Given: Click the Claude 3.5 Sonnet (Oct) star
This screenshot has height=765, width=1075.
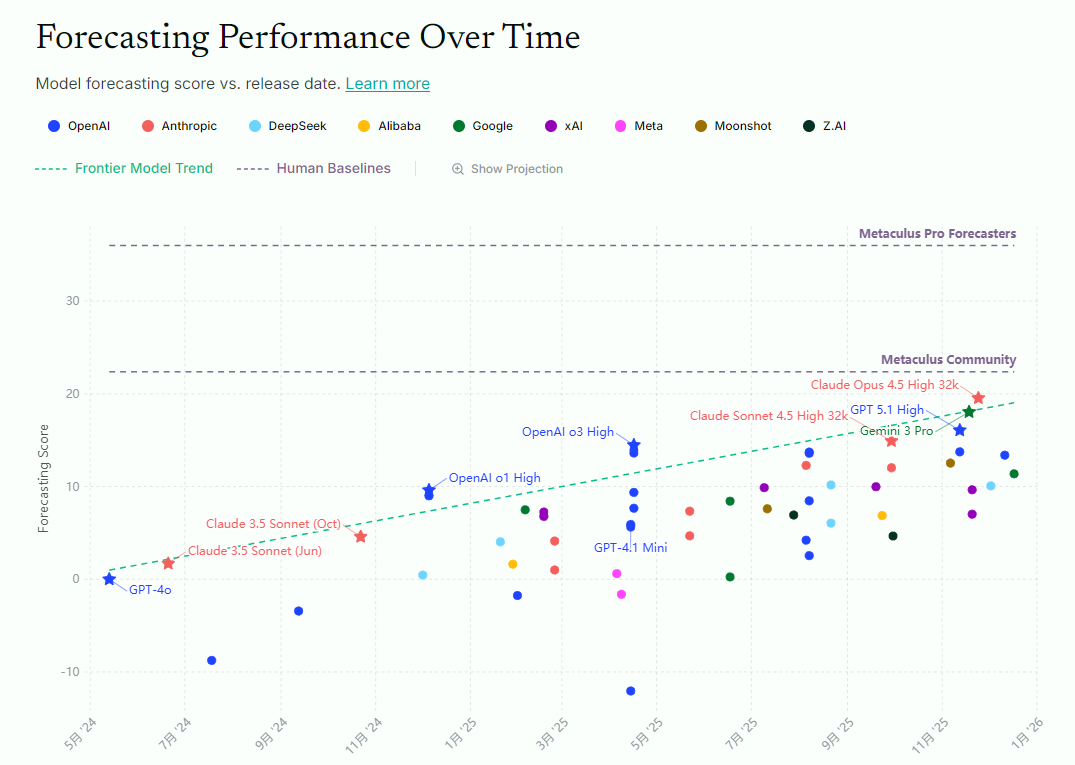Looking at the screenshot, I should click(x=360, y=537).
